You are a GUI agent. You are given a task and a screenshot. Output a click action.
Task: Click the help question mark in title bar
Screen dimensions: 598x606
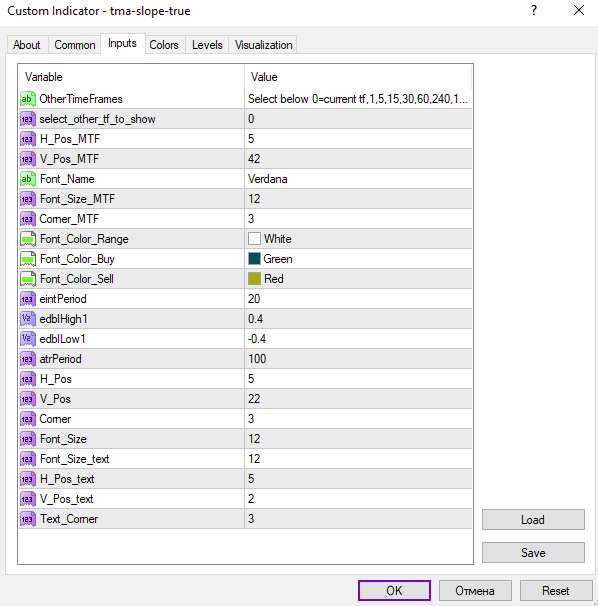pyautogui.click(x=534, y=10)
